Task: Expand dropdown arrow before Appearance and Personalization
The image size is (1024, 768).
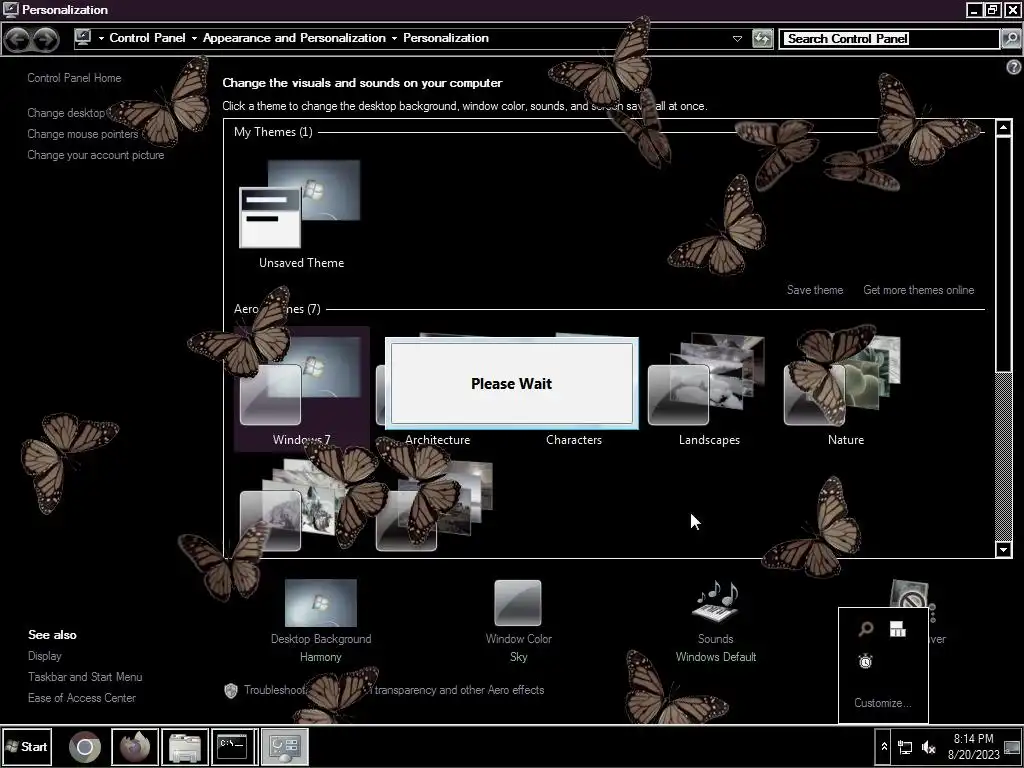Action: tap(194, 39)
